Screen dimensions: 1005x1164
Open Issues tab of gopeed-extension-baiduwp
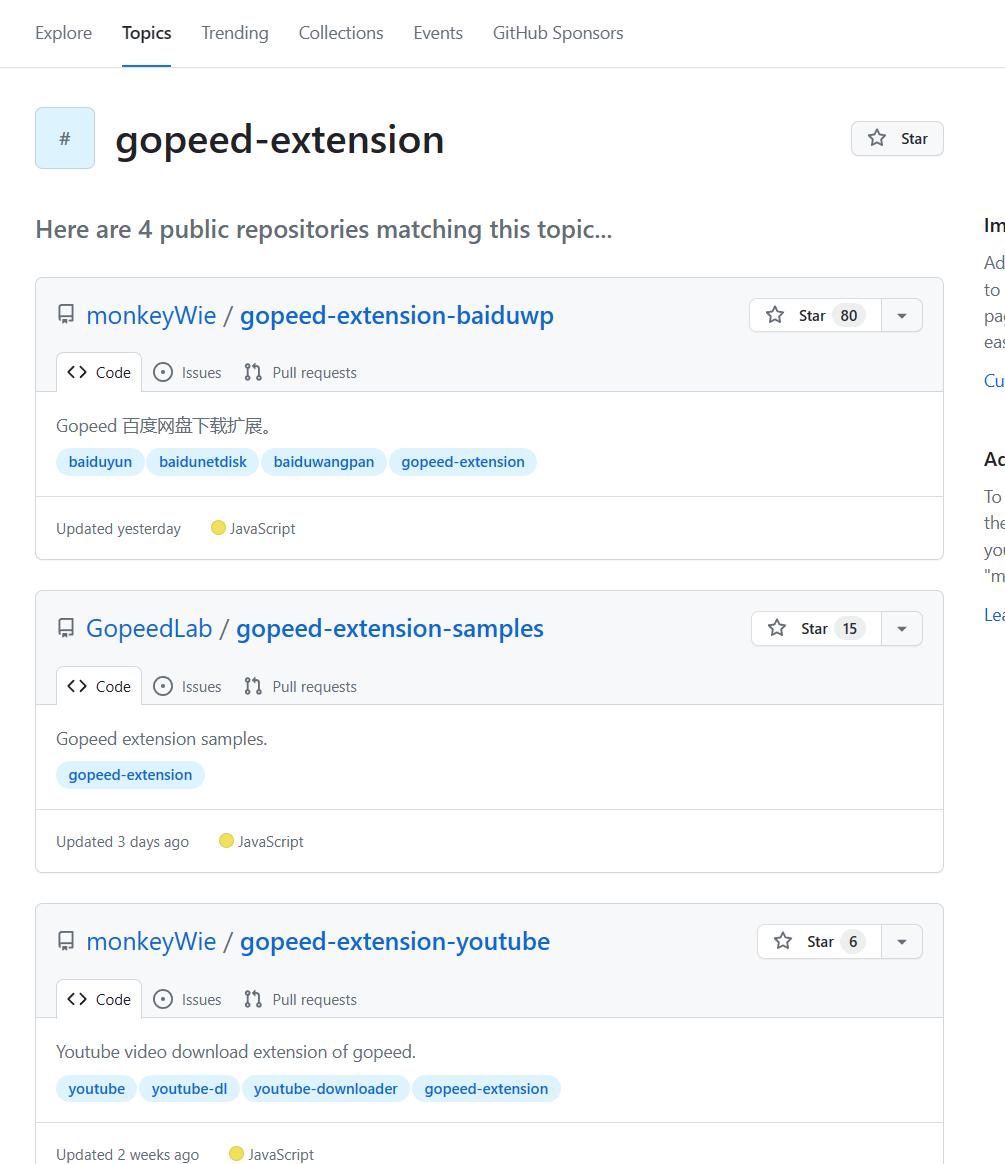188,373
